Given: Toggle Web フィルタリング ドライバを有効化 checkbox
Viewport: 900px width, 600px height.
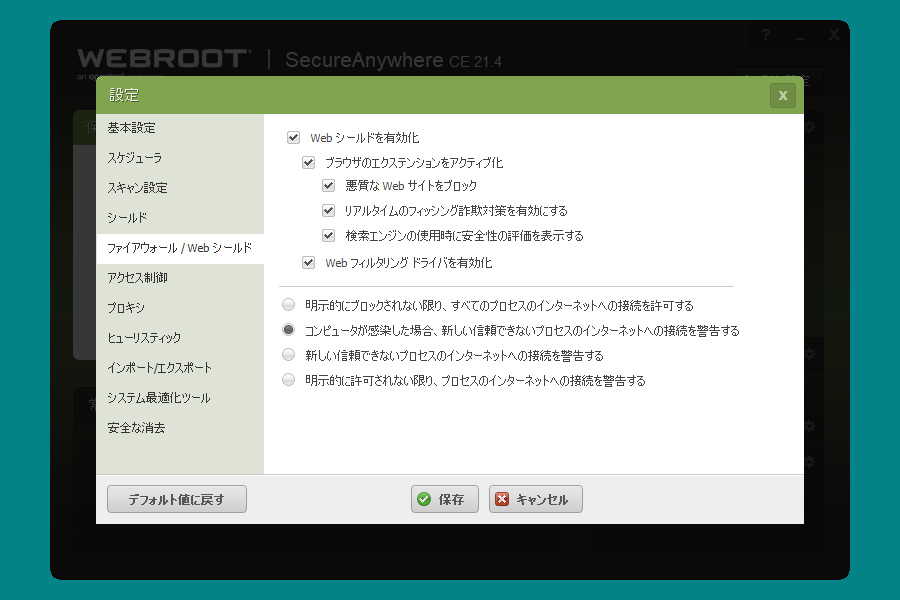Looking at the screenshot, I should (308, 262).
